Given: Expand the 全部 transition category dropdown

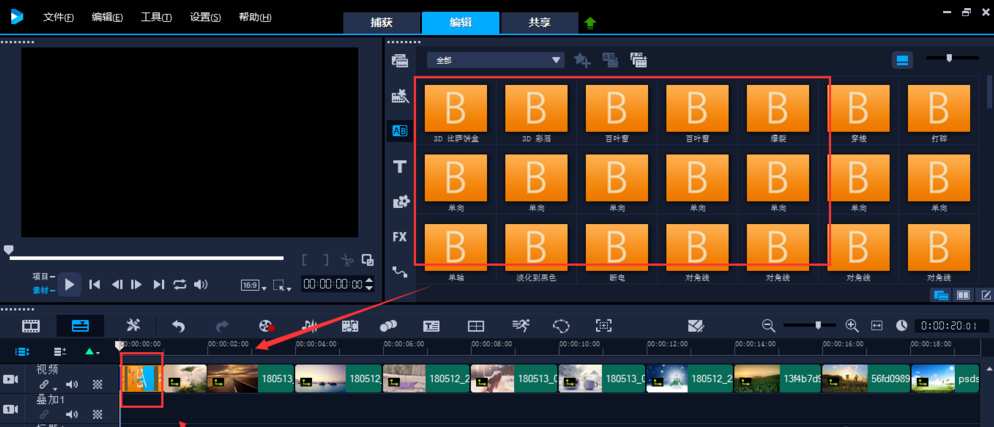Looking at the screenshot, I should 556,61.
